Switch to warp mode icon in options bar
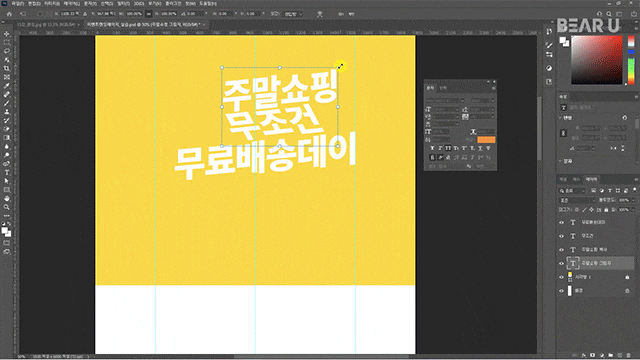Screen dimensions: 640x360 point(320,14)
